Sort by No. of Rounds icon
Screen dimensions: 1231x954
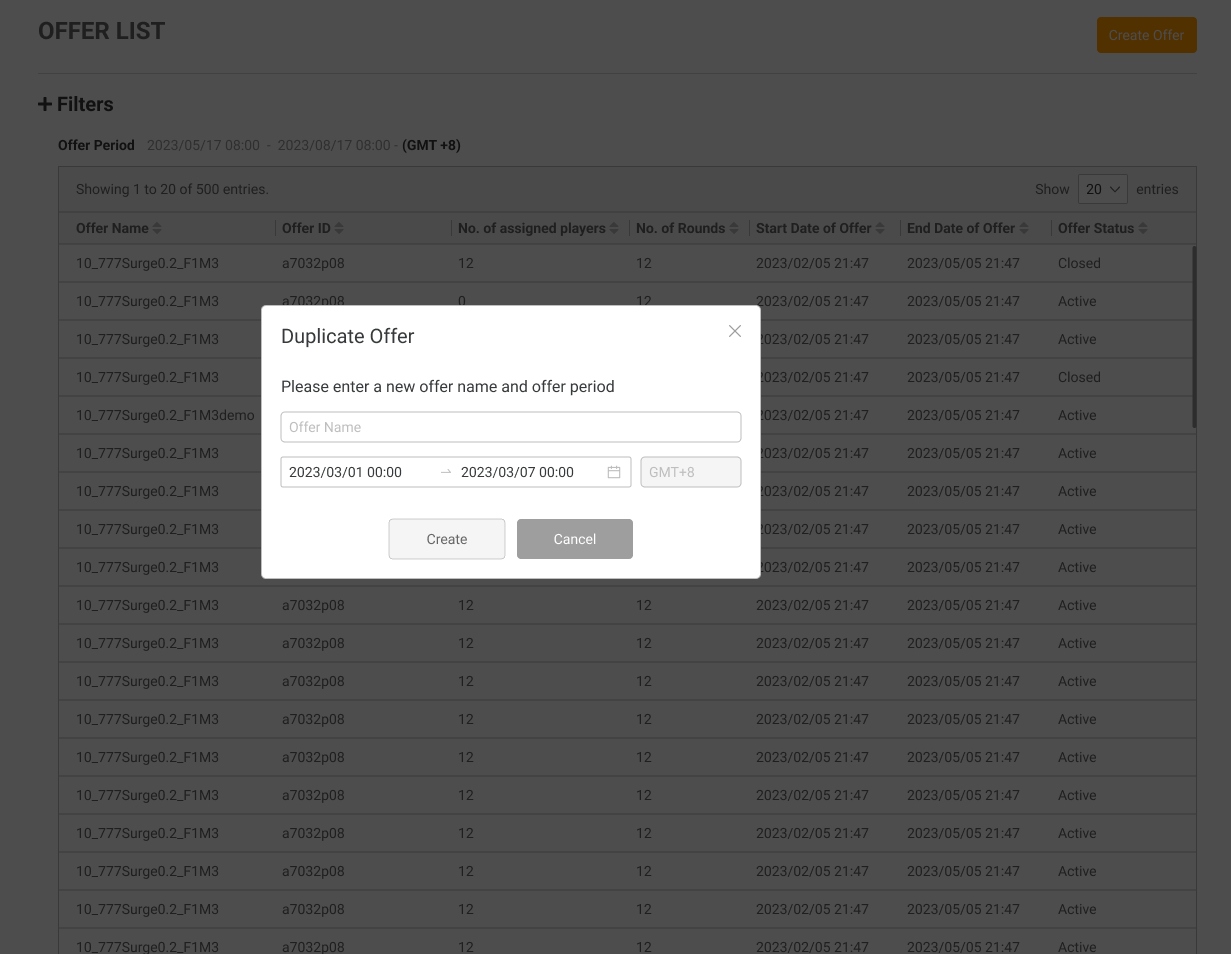coord(734,229)
